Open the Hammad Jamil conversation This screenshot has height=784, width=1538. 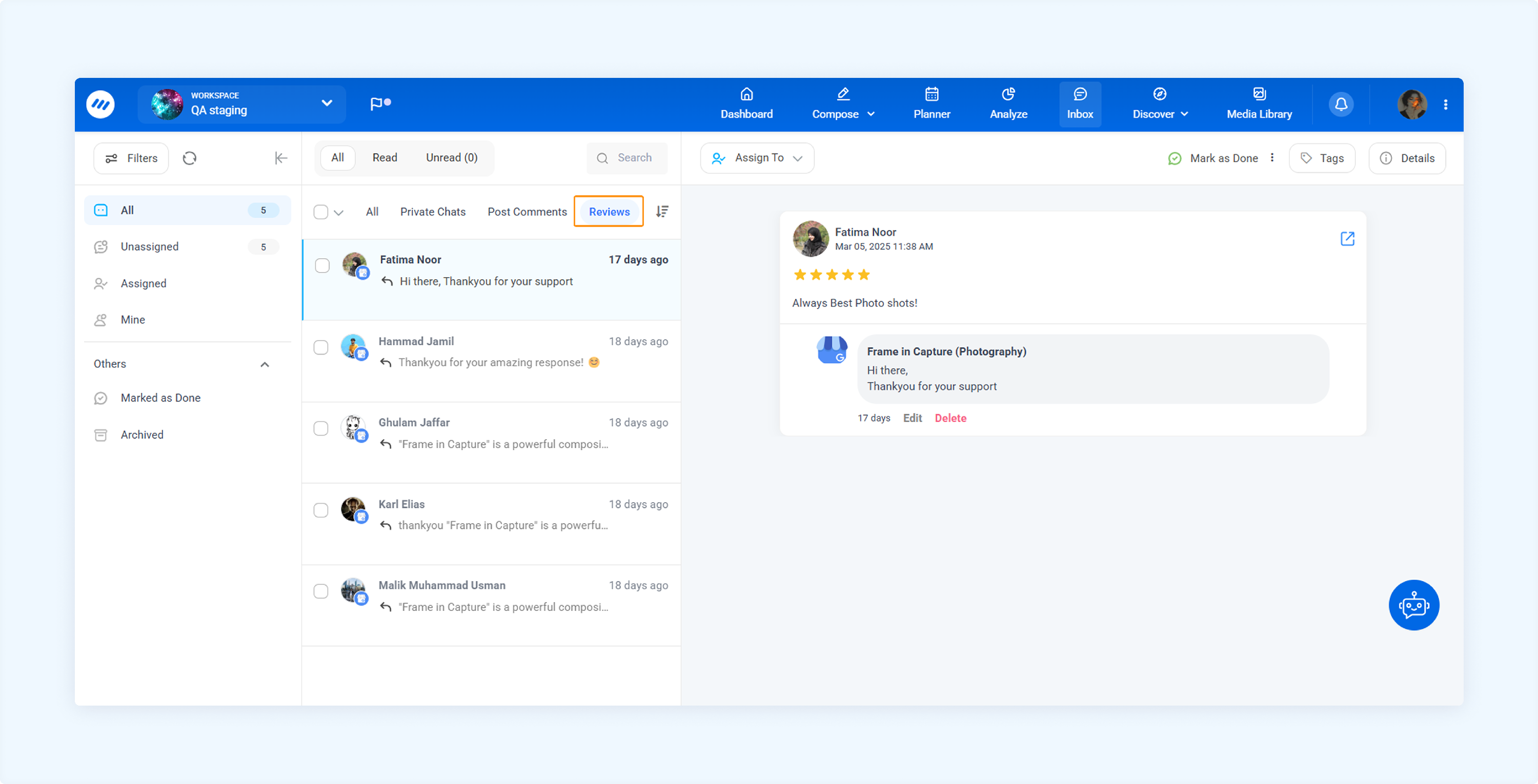pos(491,361)
